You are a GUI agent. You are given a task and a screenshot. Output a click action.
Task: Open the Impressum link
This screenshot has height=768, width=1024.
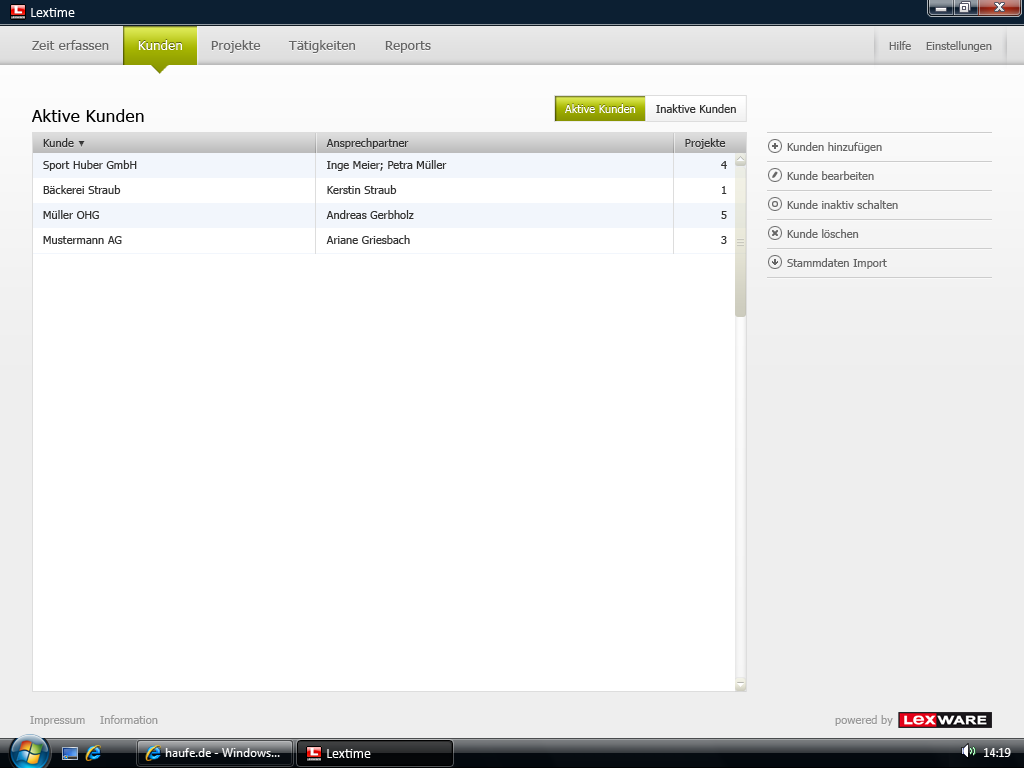click(57, 720)
